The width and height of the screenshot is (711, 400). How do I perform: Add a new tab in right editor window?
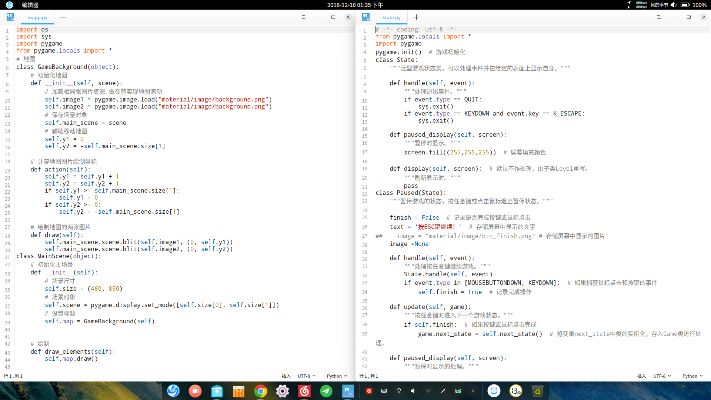click(418, 18)
